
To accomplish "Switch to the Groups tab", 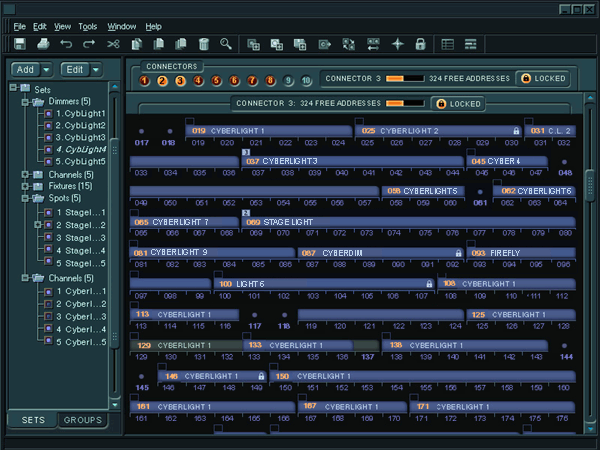I will [83, 421].
